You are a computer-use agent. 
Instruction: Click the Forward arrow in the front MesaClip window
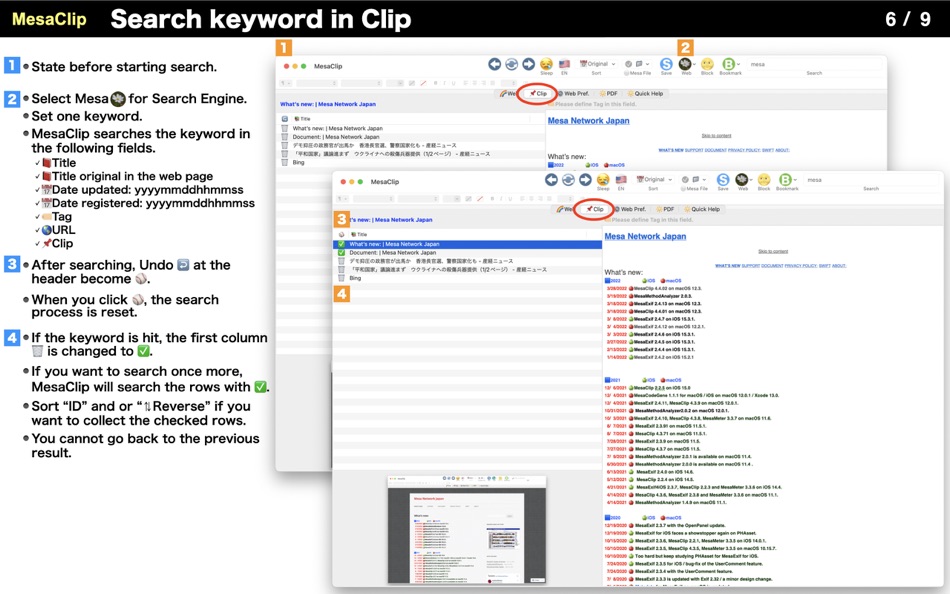click(x=585, y=179)
